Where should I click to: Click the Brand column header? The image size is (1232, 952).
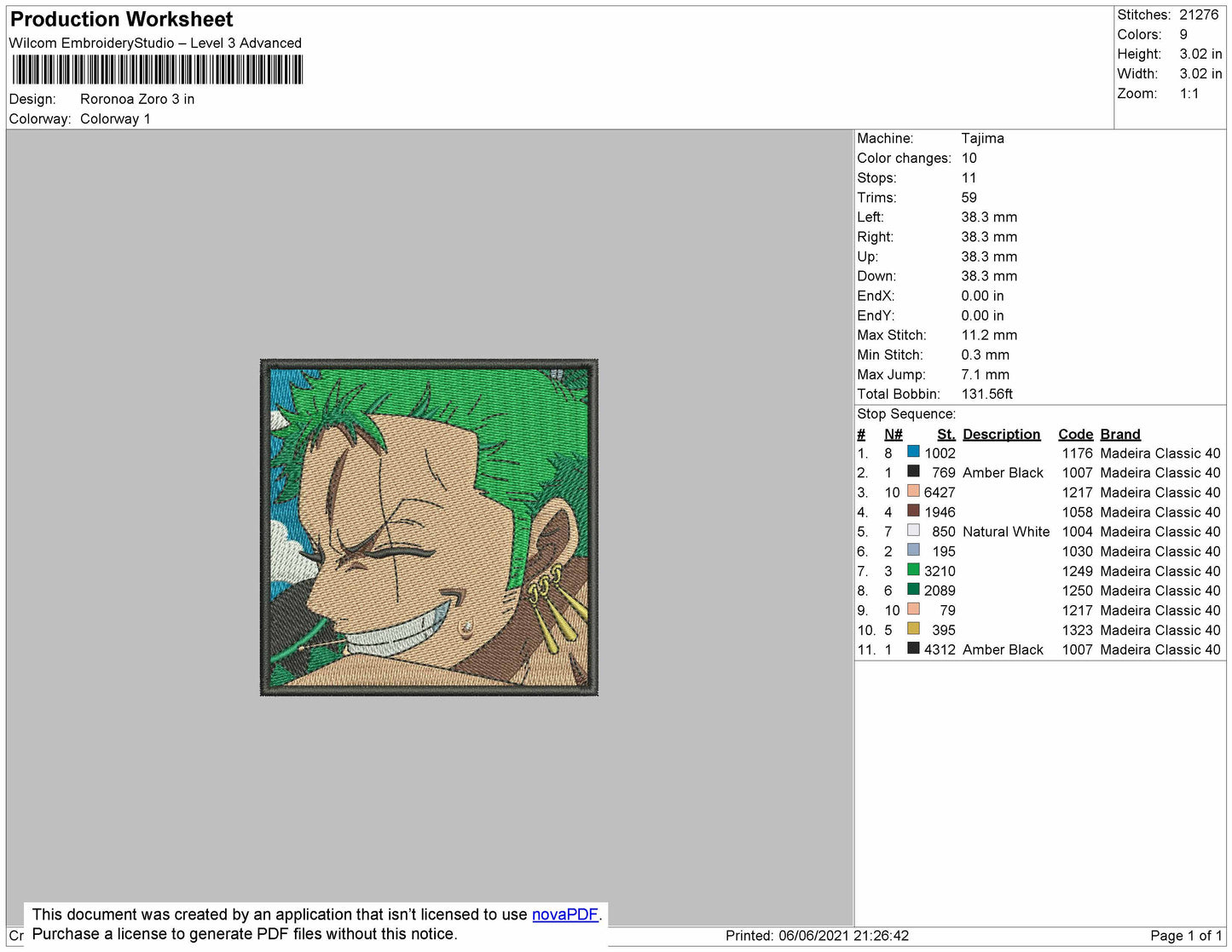[1119, 434]
